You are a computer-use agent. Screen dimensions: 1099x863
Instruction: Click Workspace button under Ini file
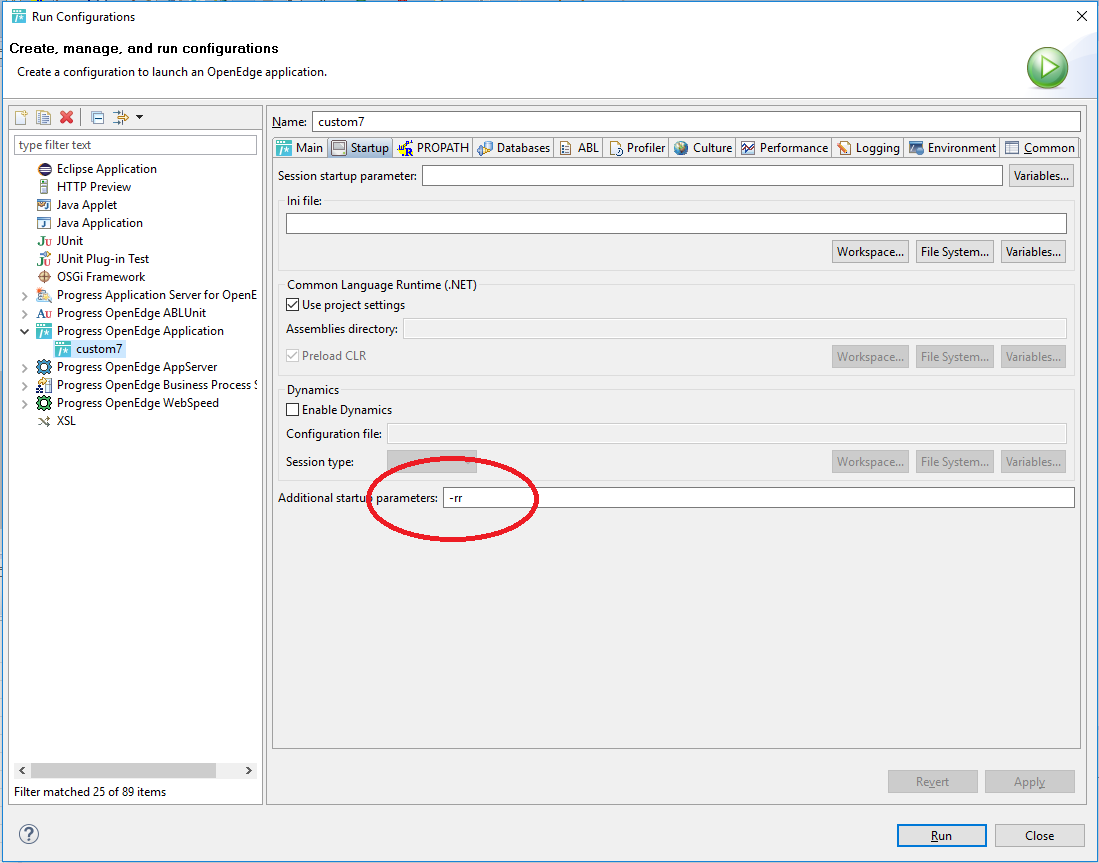point(870,252)
